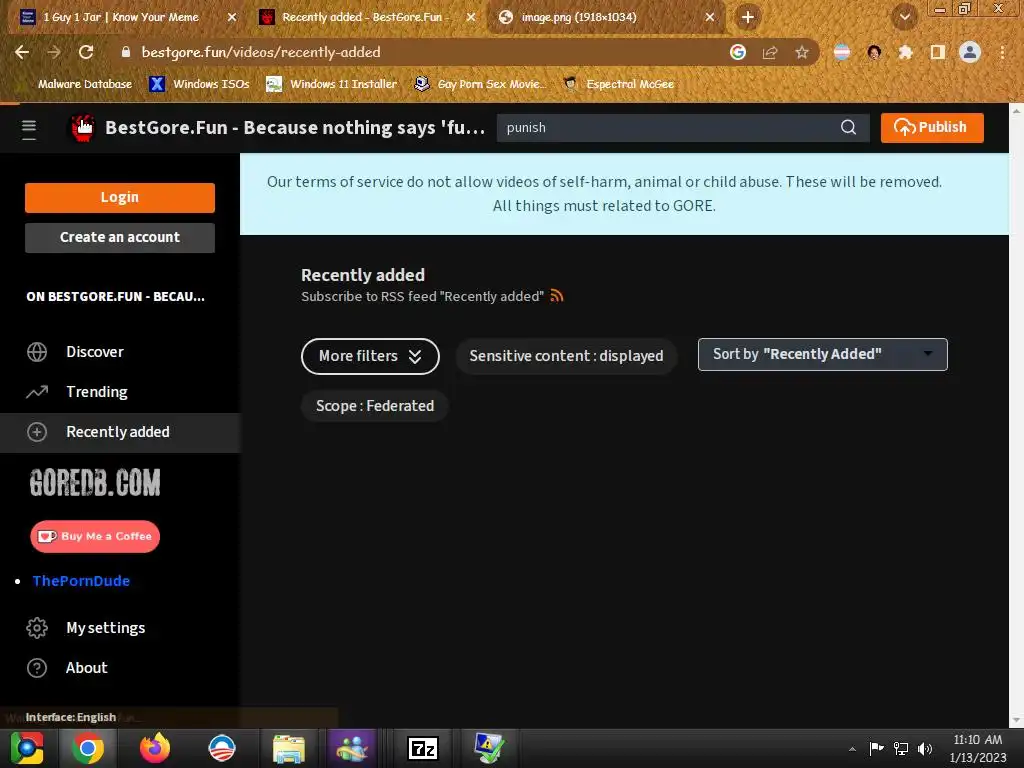Click the browser forward arrow
The image size is (1024, 768).
coord(54,52)
